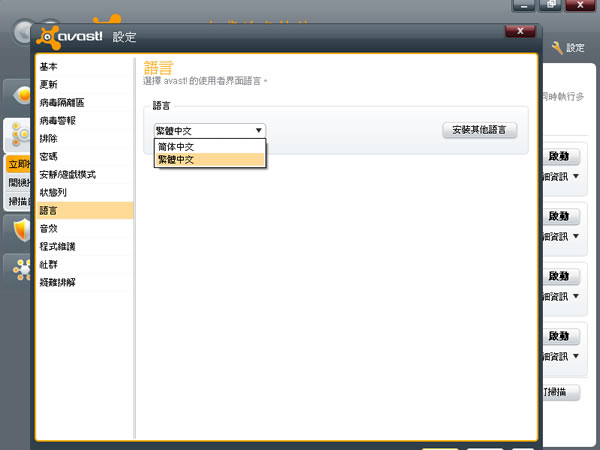Screen dimensions: 600x450
Task: Open the 排除 settings category
Action: [85, 139]
